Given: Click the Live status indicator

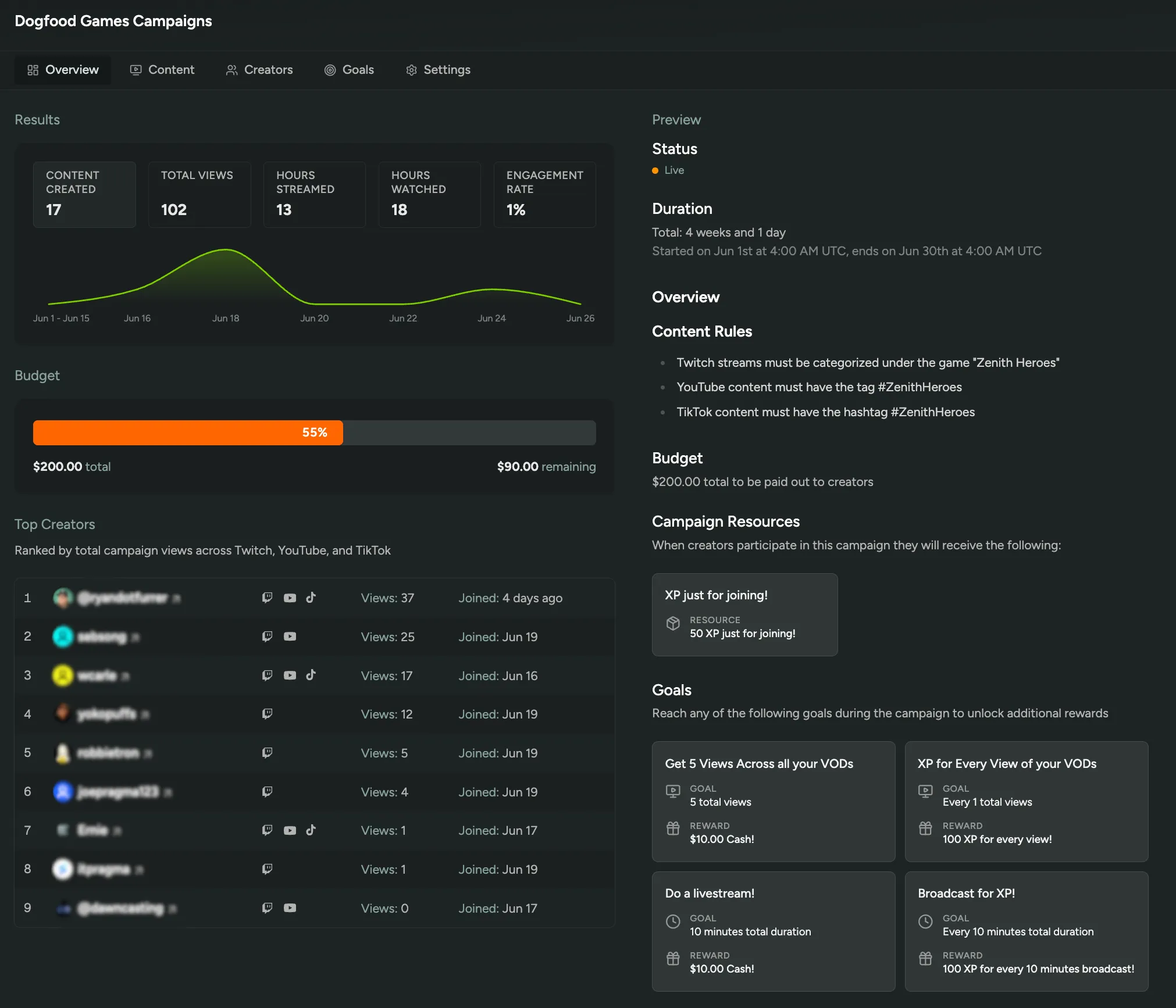Looking at the screenshot, I should click(x=668, y=170).
